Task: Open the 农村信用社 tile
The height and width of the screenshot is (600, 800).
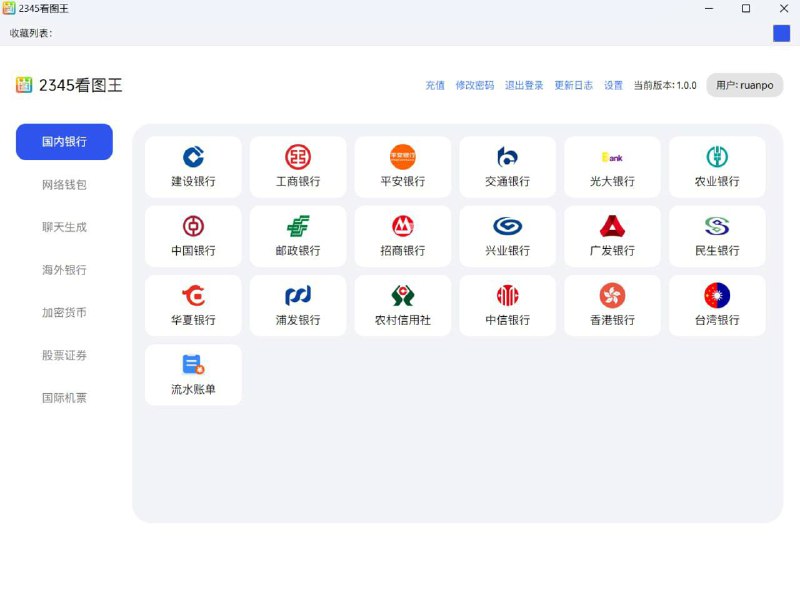Action: coord(403,306)
